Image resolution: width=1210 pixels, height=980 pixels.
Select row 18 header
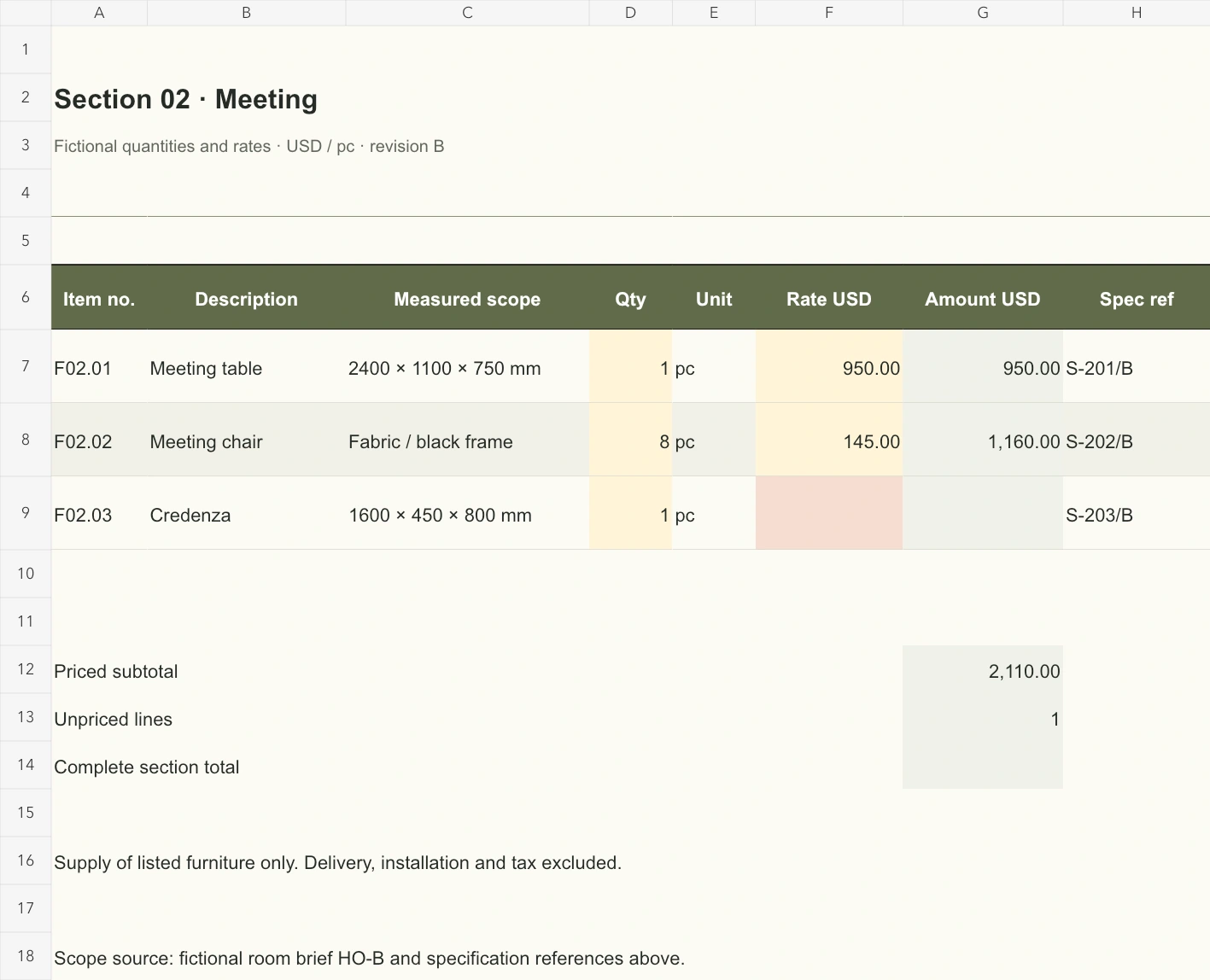coord(26,956)
